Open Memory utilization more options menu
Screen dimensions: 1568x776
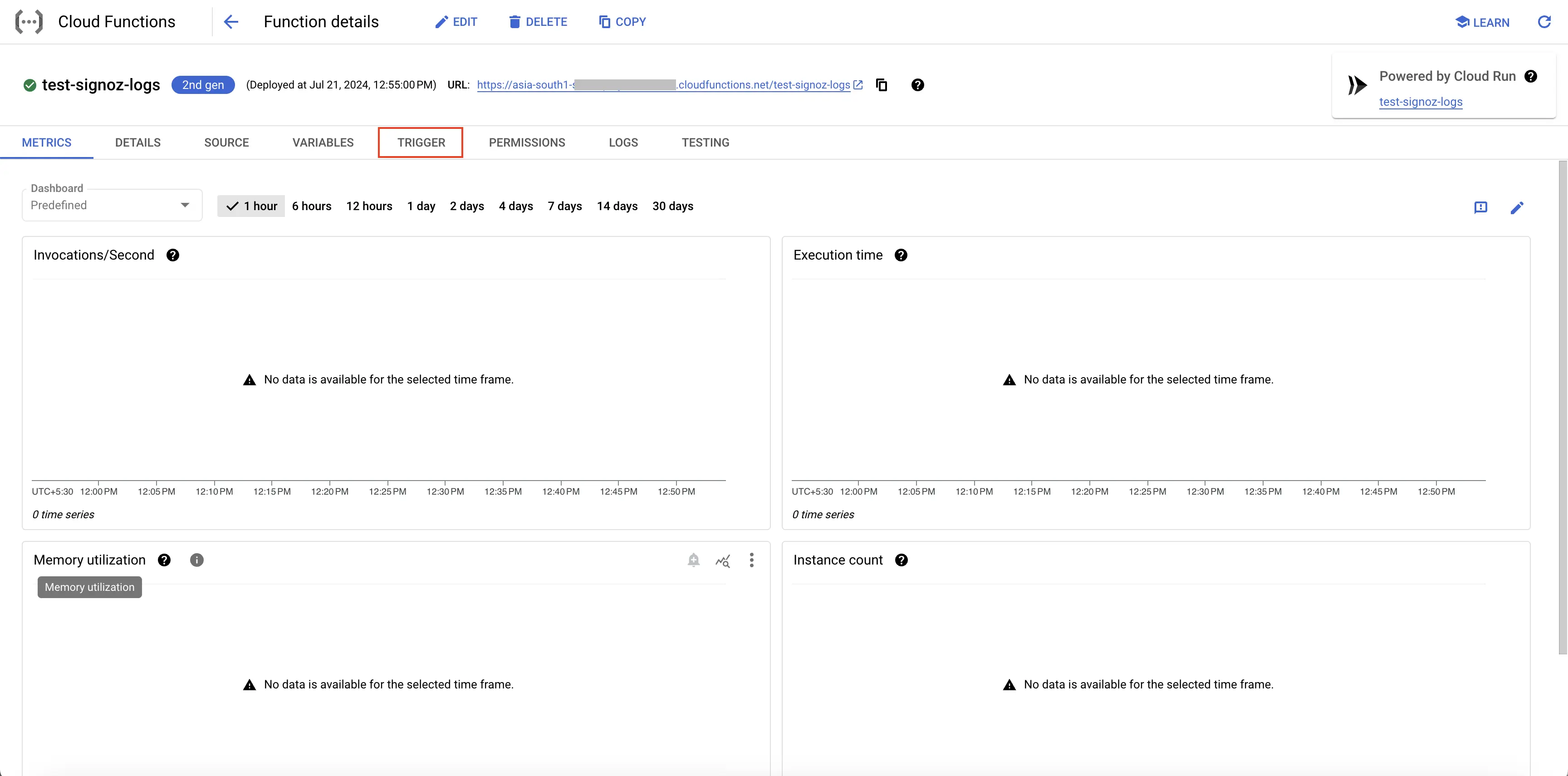coord(752,560)
